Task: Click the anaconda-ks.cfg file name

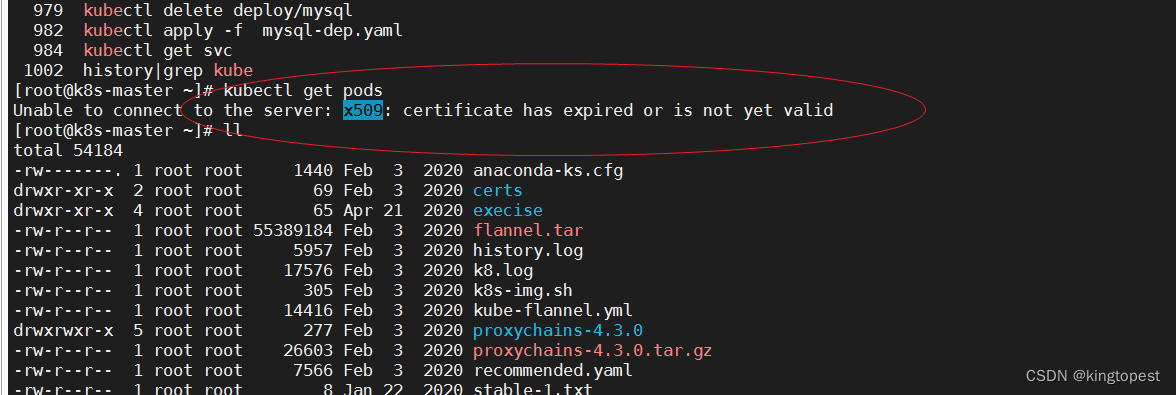Action: pyautogui.click(x=548, y=170)
